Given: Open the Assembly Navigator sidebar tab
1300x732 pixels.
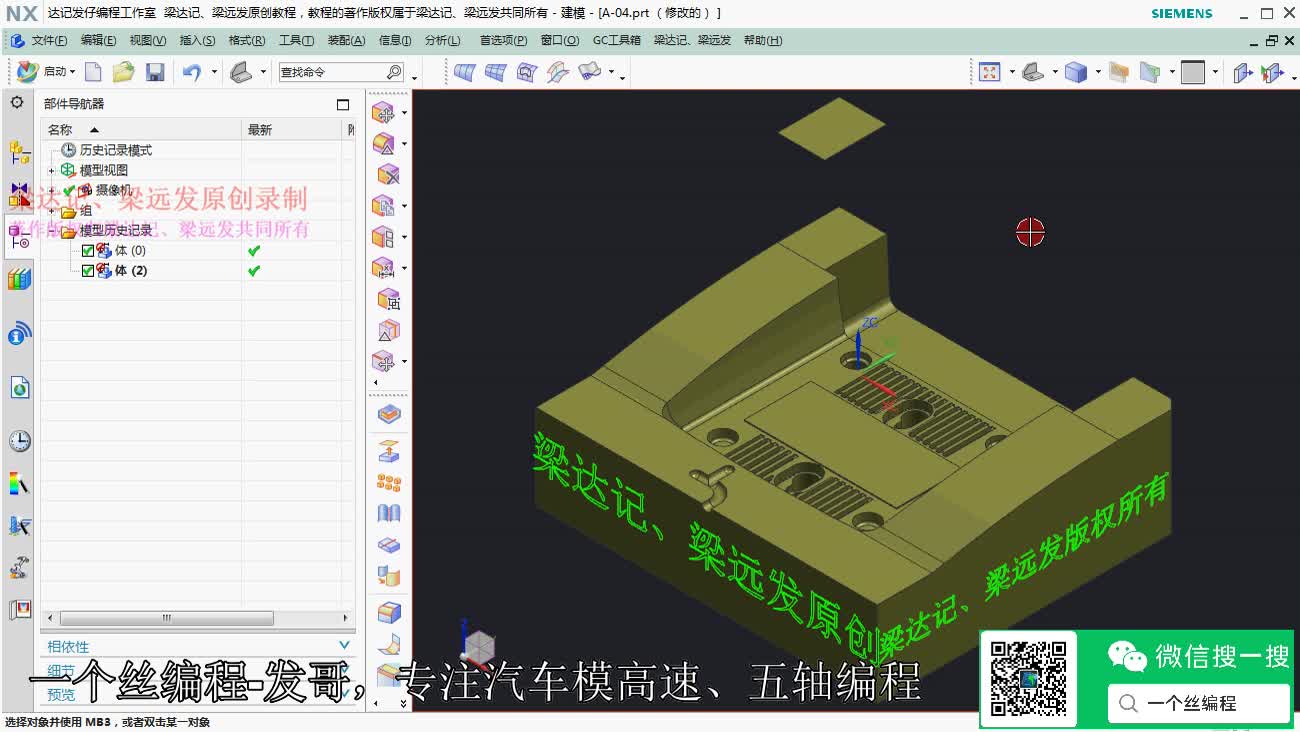Looking at the screenshot, I should coord(19,151).
